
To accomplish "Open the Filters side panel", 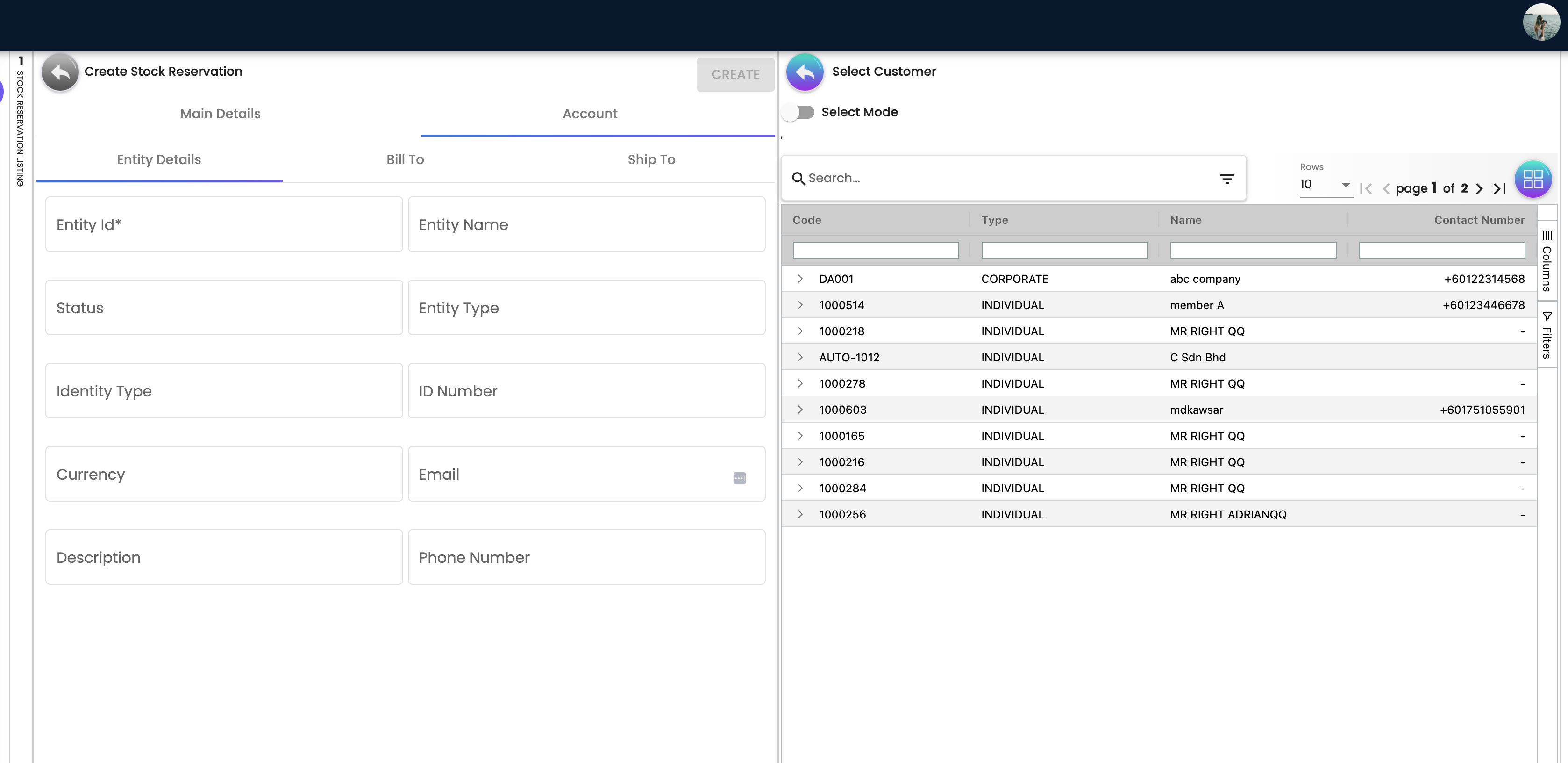I will coord(1547,334).
